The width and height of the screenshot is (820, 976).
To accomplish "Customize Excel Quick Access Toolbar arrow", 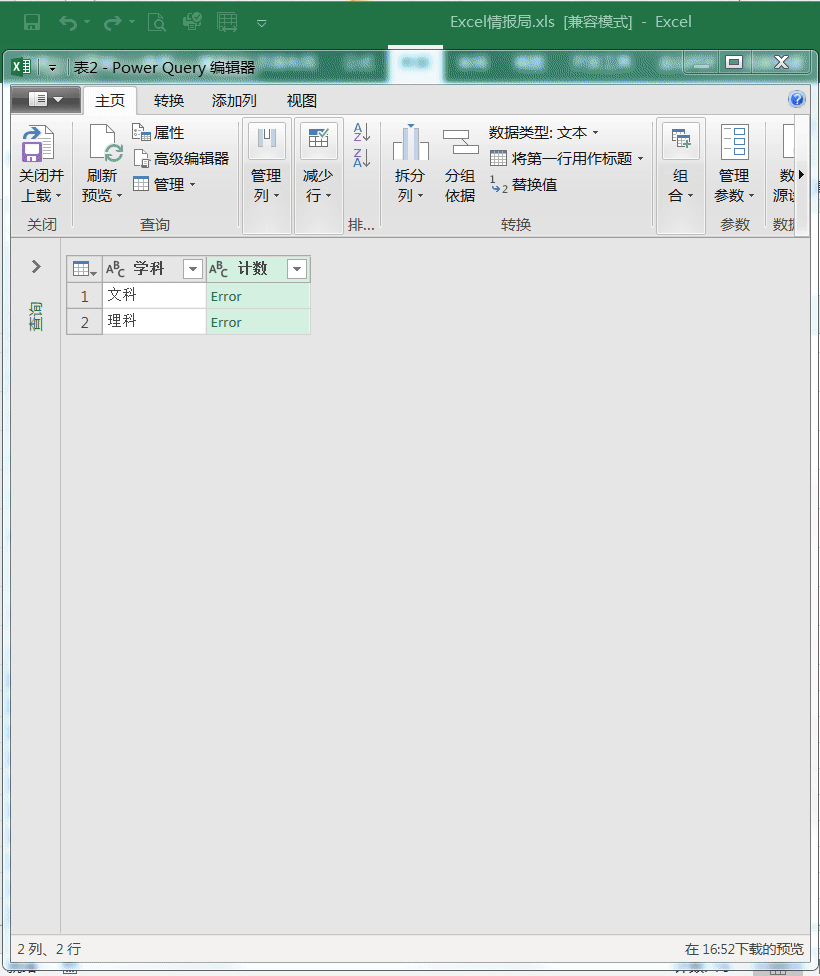I will [x=262, y=23].
